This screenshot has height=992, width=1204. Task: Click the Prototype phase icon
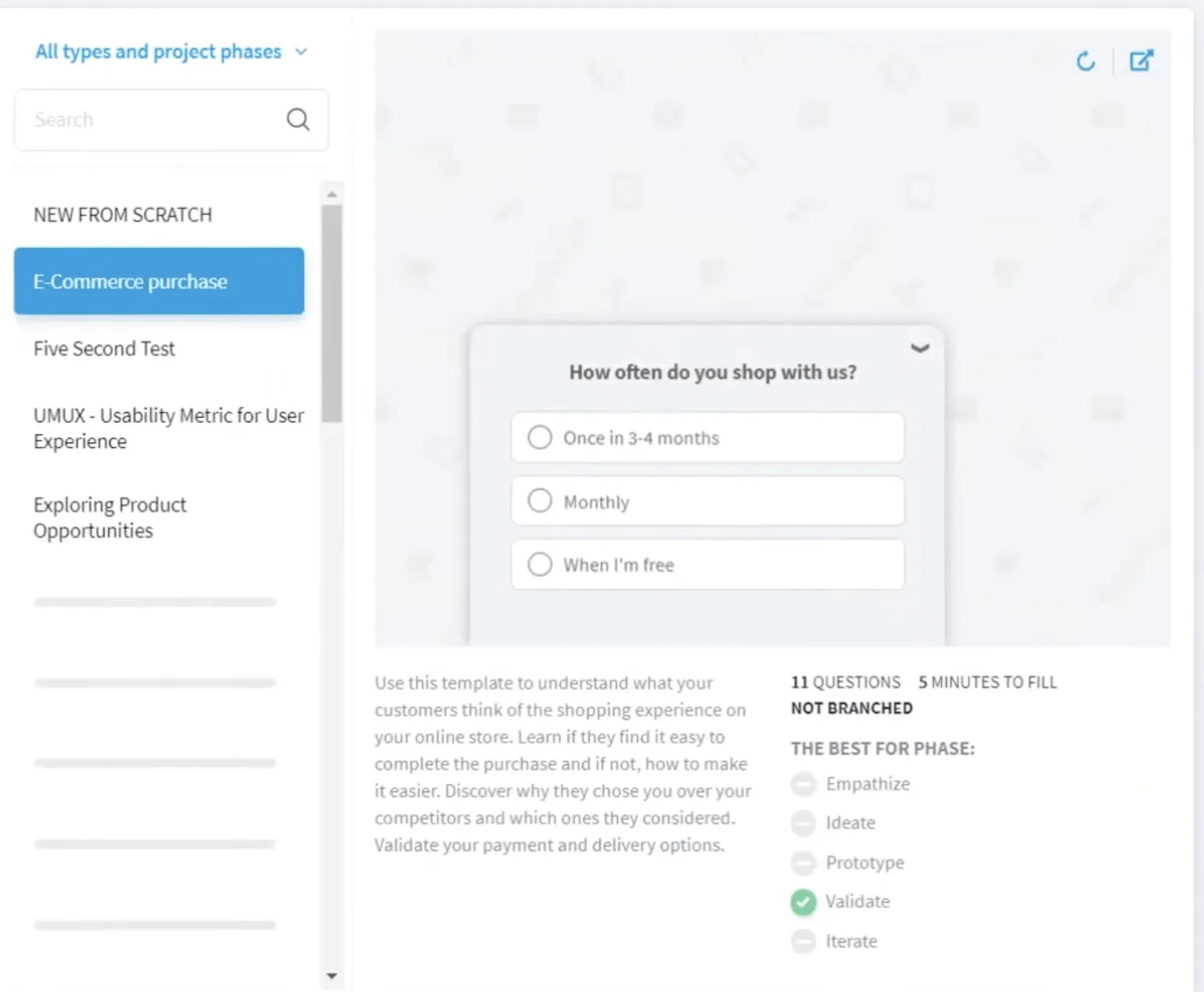[803, 862]
